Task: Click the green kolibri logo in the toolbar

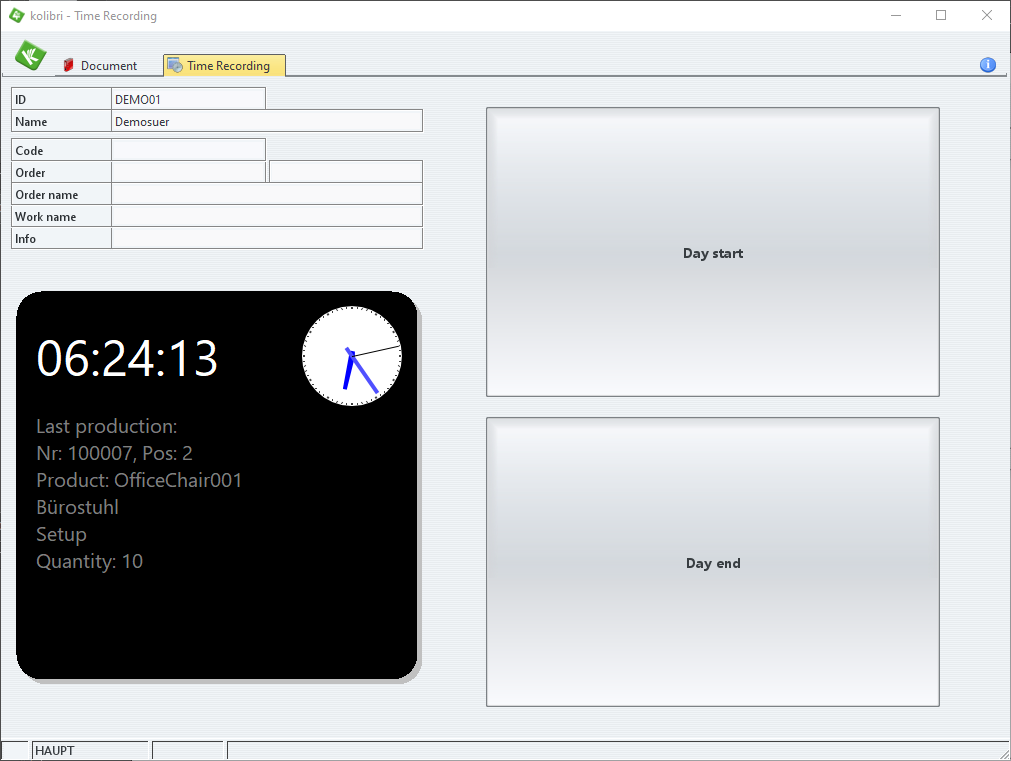Action: coord(30,56)
